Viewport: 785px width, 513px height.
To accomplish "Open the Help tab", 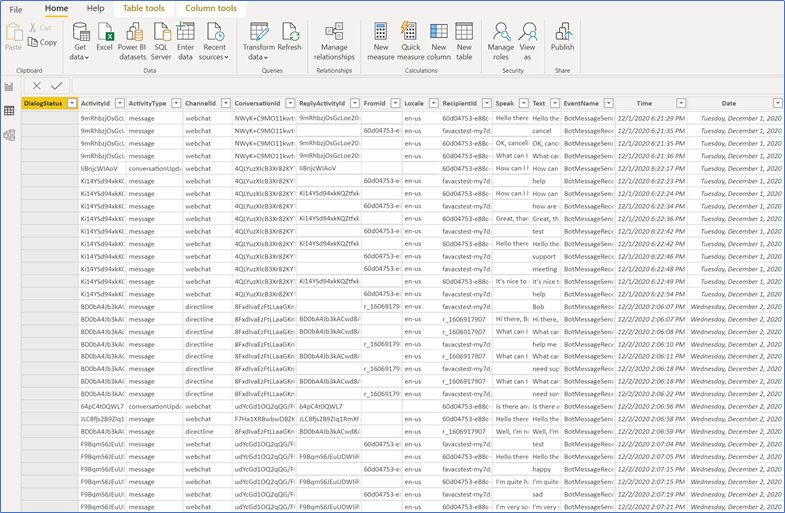I will pyautogui.click(x=95, y=9).
